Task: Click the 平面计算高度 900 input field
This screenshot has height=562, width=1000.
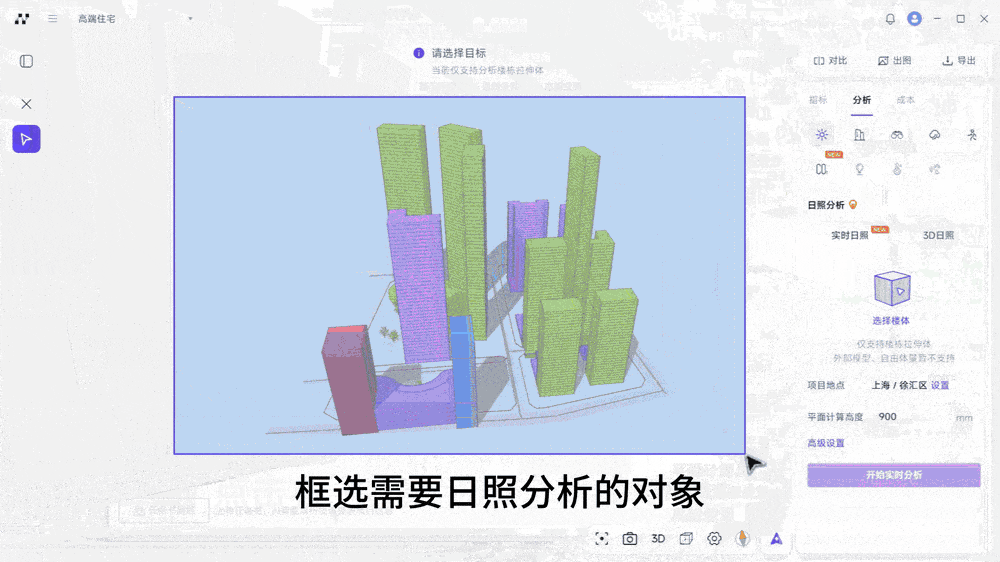Action: click(910, 417)
